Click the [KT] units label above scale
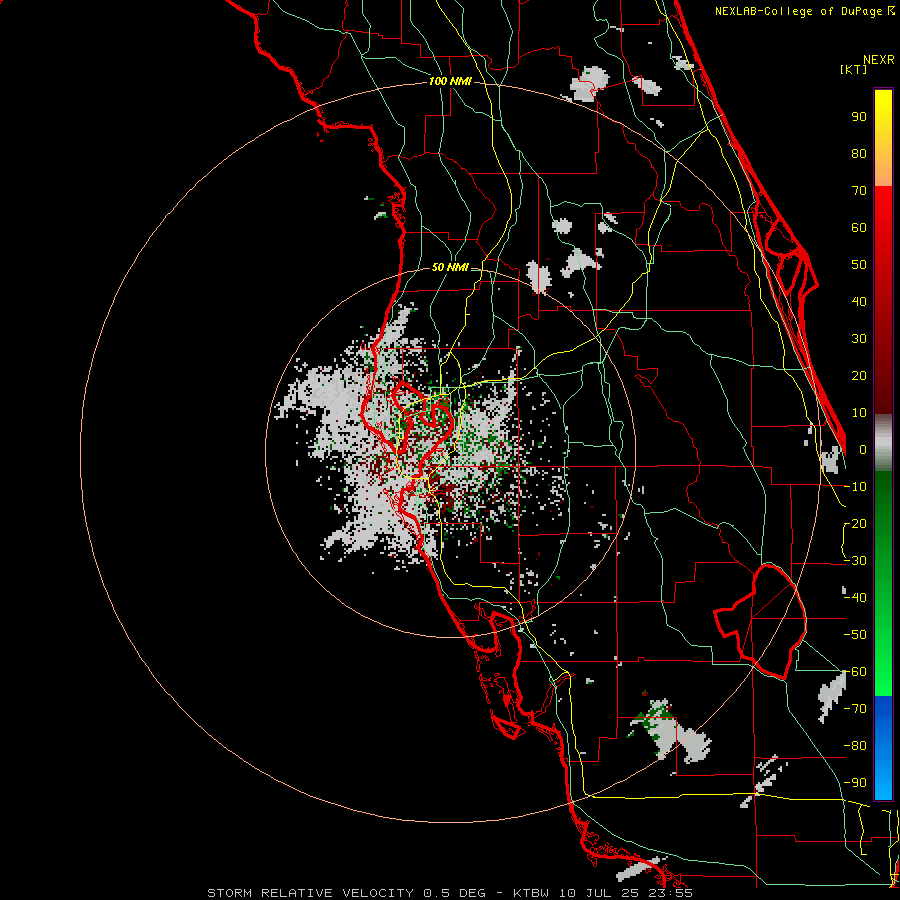Image resolution: width=900 pixels, height=900 pixels. pyautogui.click(x=854, y=69)
